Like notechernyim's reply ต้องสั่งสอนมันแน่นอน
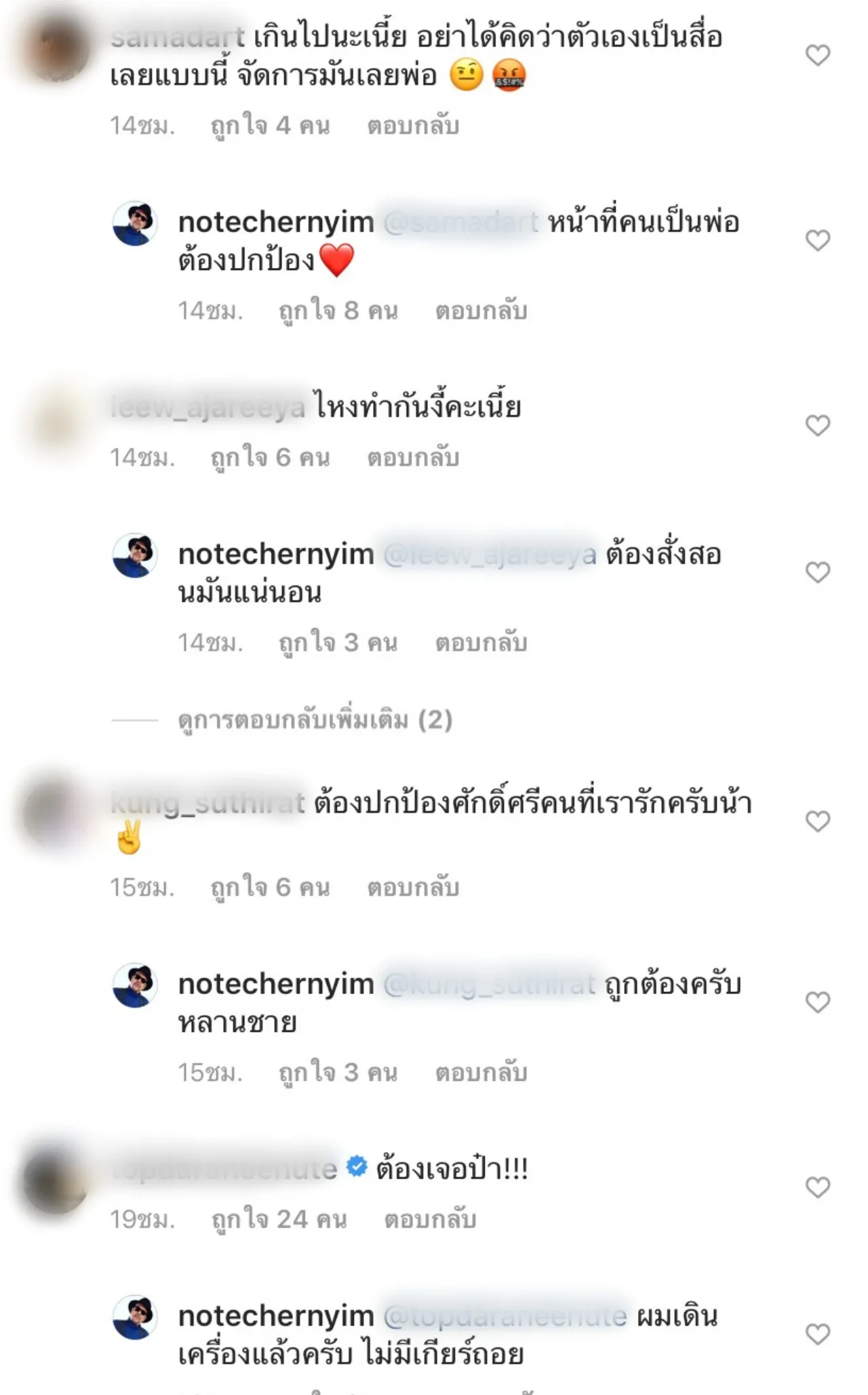 818,573
